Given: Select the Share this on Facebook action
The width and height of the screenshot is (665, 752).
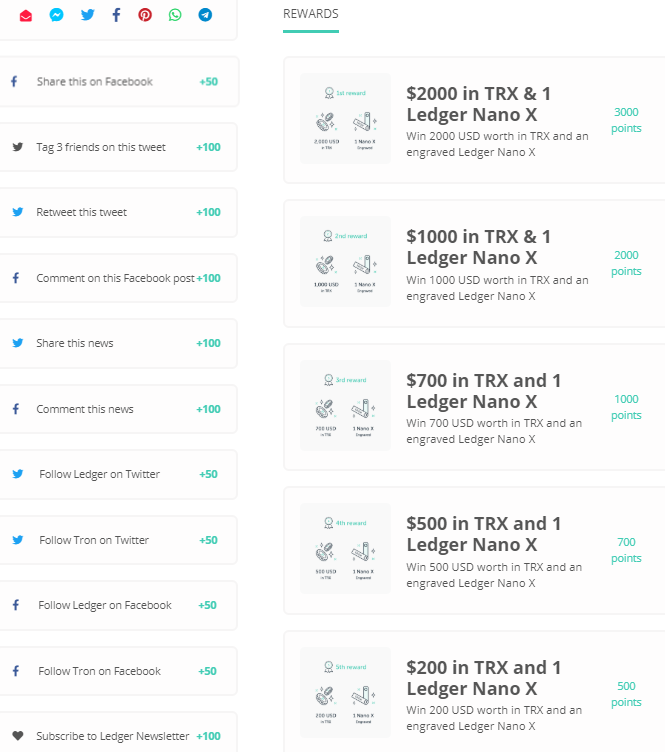Looking at the screenshot, I should coord(94,82).
